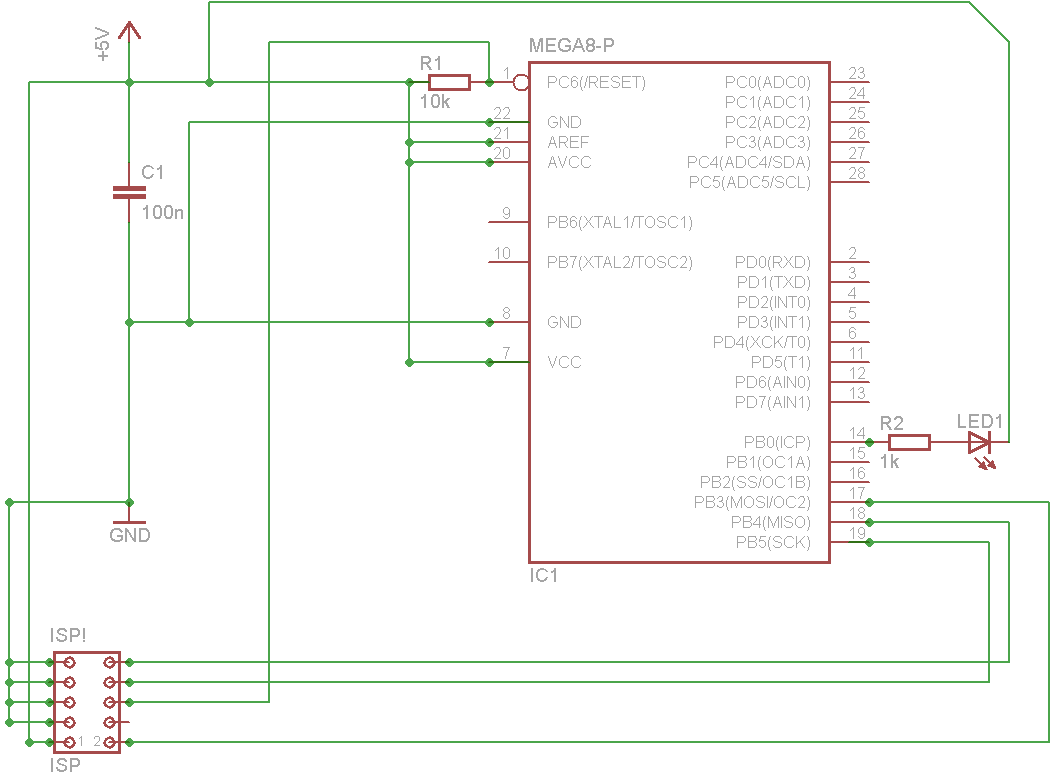
Task: Click the PD7(AIN1) pin label
Action: coord(773,402)
